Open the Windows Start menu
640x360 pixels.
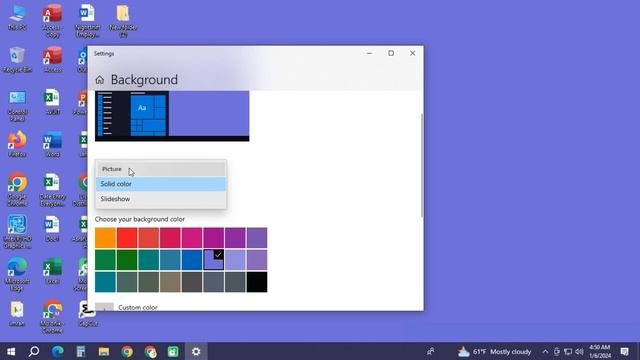point(11,351)
